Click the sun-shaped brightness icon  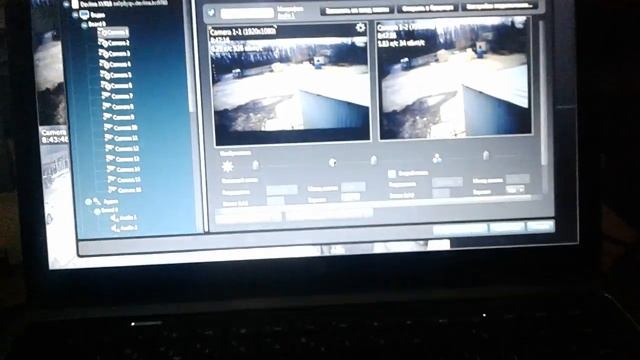pos(227,166)
